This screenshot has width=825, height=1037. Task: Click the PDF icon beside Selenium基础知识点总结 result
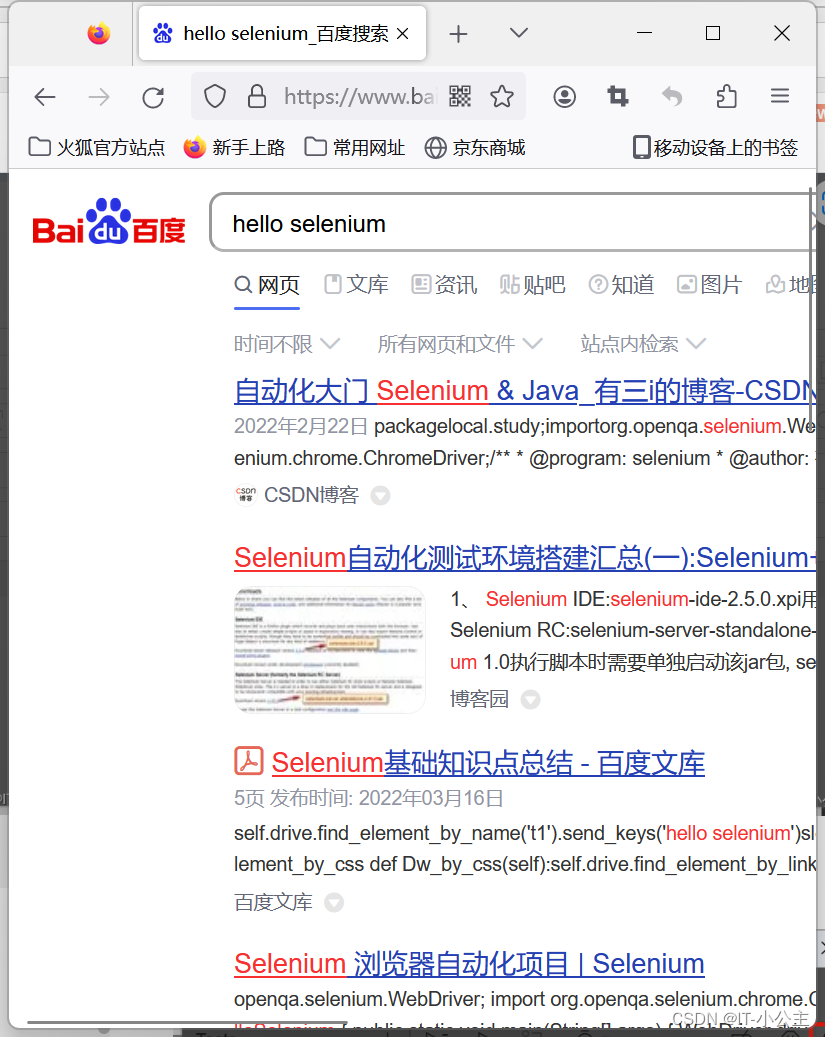coord(247,761)
